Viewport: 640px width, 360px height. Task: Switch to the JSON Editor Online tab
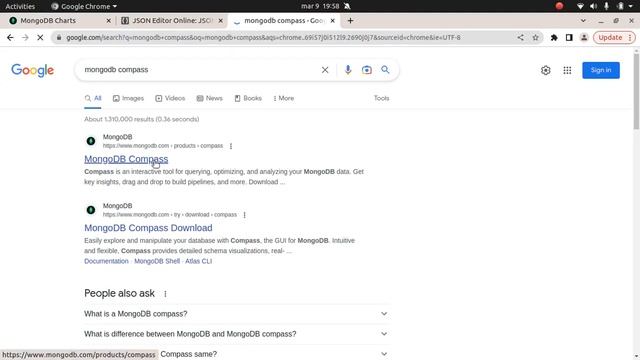(172, 20)
